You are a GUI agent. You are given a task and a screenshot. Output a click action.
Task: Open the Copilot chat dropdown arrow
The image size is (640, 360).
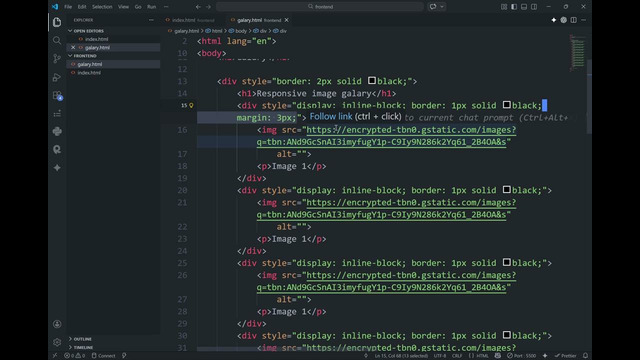point(442,7)
